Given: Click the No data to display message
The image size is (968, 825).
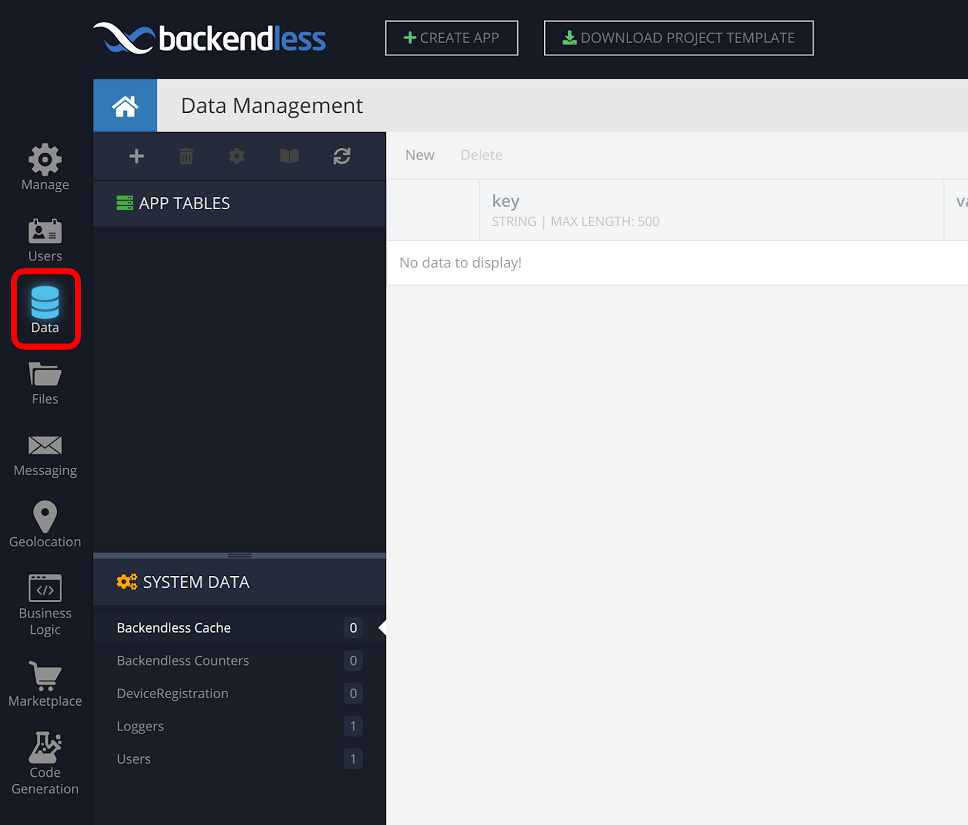Looking at the screenshot, I should coord(461,263).
